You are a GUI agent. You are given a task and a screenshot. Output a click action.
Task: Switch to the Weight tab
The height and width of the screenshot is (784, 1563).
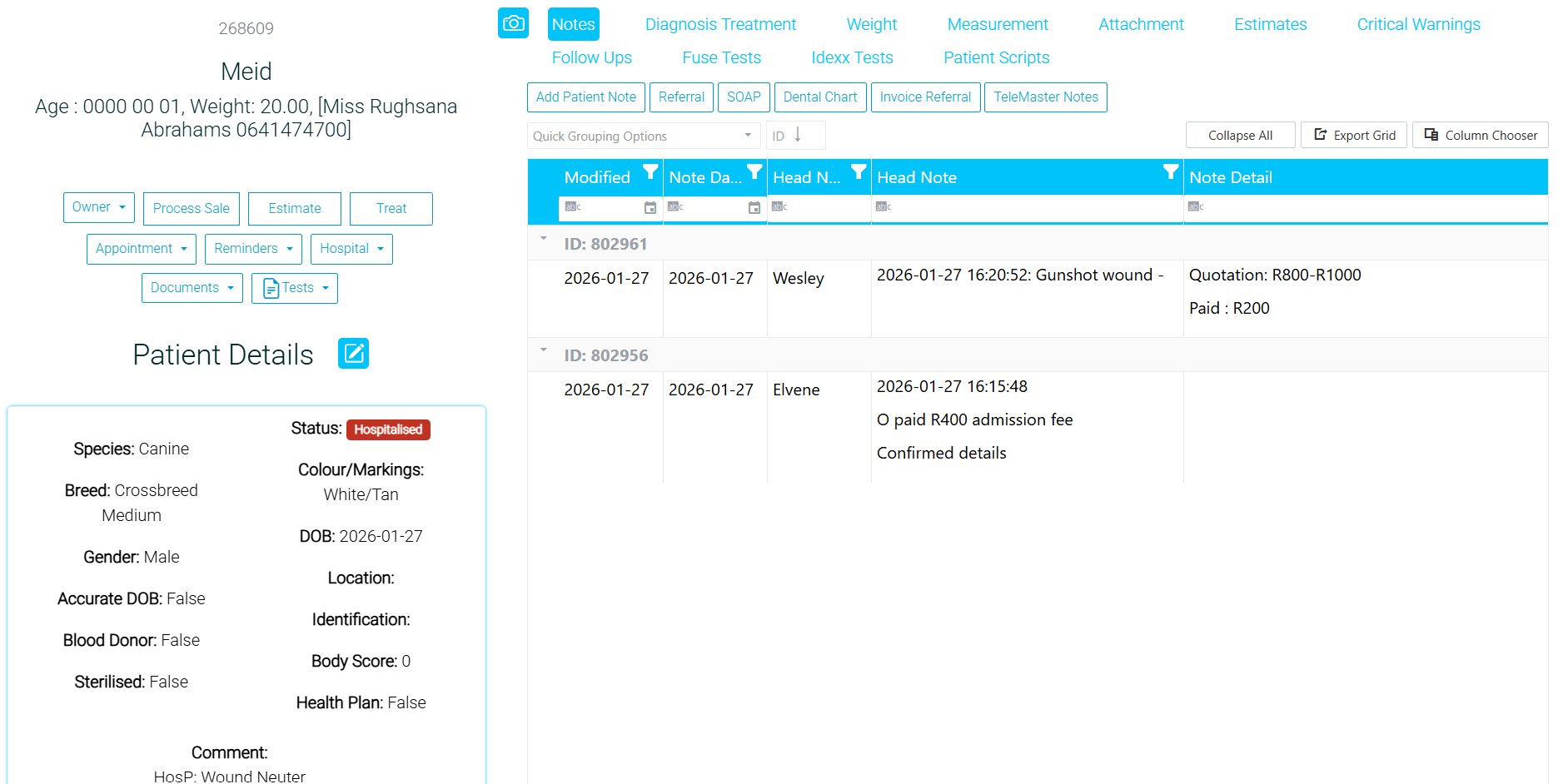pyautogui.click(x=872, y=24)
